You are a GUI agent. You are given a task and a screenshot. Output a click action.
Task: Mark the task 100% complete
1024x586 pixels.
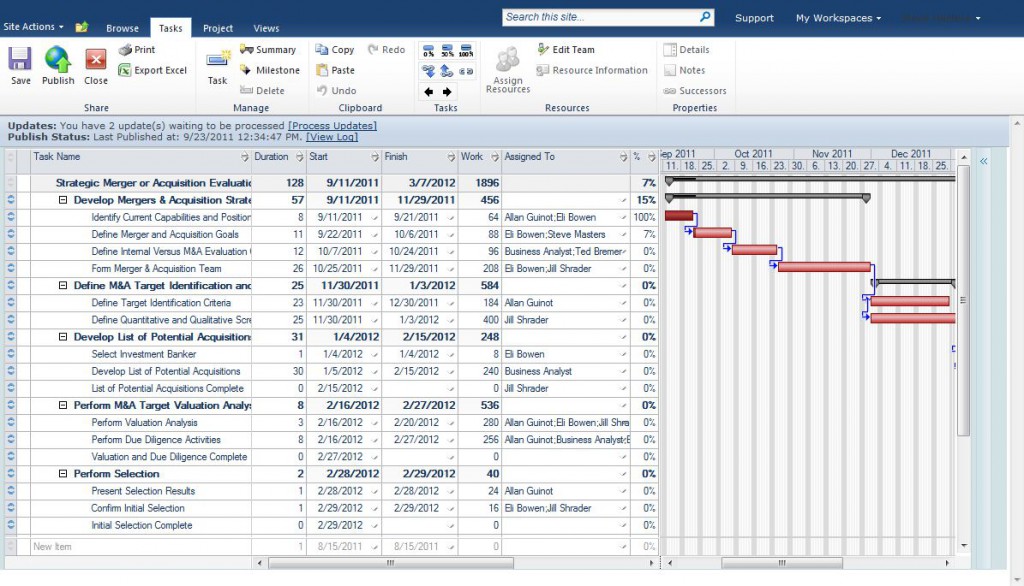(x=465, y=50)
